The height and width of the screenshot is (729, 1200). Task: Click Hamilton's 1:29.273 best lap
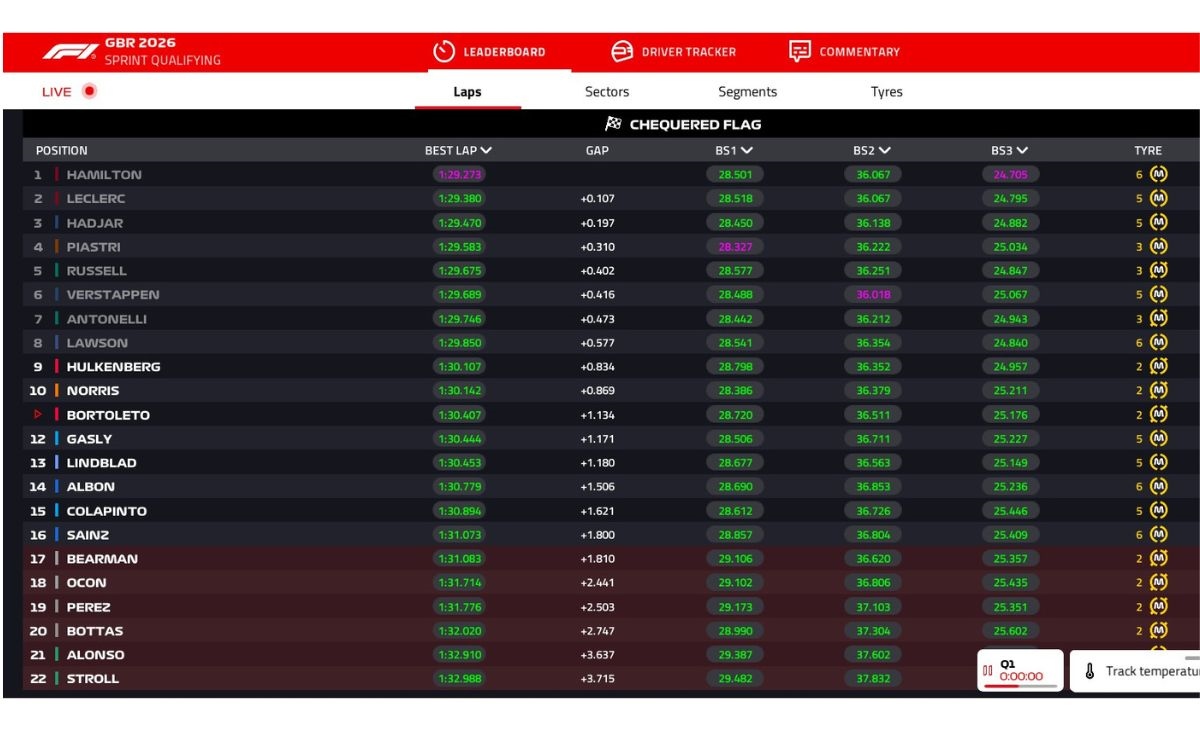click(x=459, y=174)
